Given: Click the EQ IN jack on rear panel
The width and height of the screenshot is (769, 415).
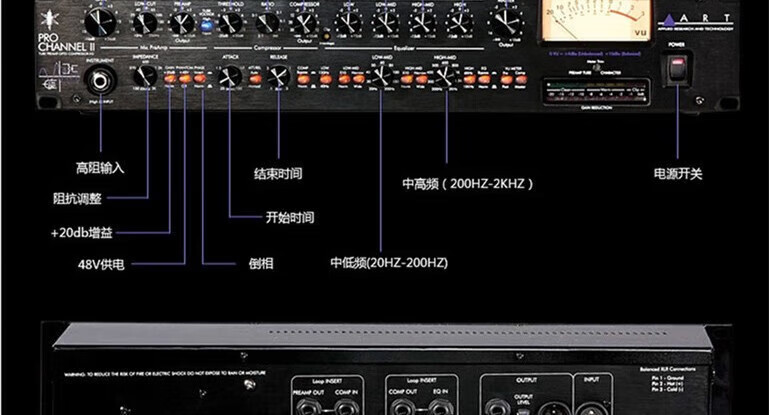Looking at the screenshot, I should point(441,405).
